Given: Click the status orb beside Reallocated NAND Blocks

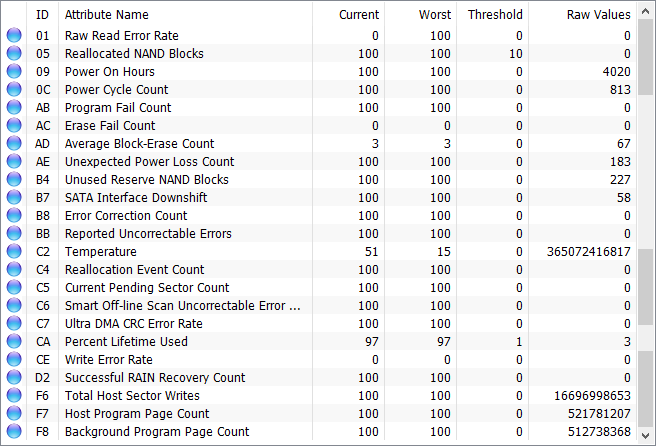Looking at the screenshot, I should (x=14, y=54).
